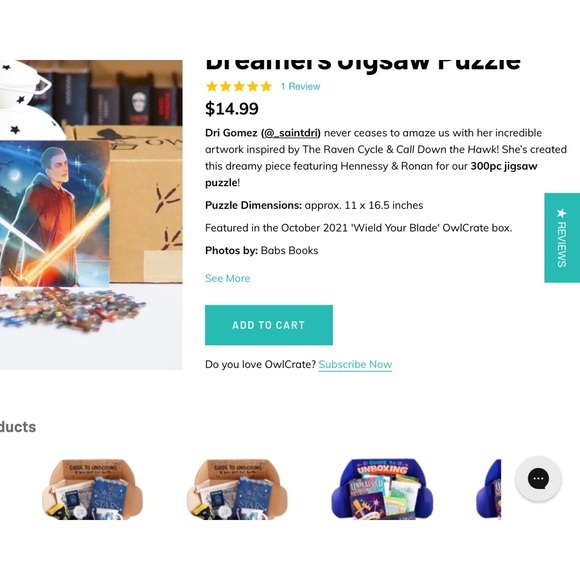This screenshot has height=580, width=580.
Task: Click the scattered puzzle pieces in photo
Action: pyautogui.click(x=72, y=309)
